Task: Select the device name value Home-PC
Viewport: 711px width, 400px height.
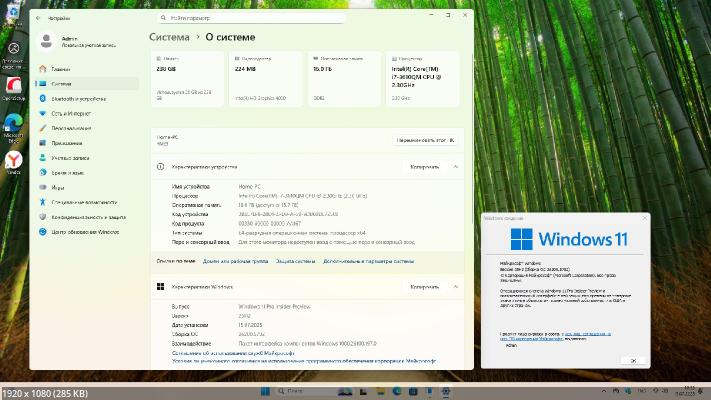Action: coord(250,186)
